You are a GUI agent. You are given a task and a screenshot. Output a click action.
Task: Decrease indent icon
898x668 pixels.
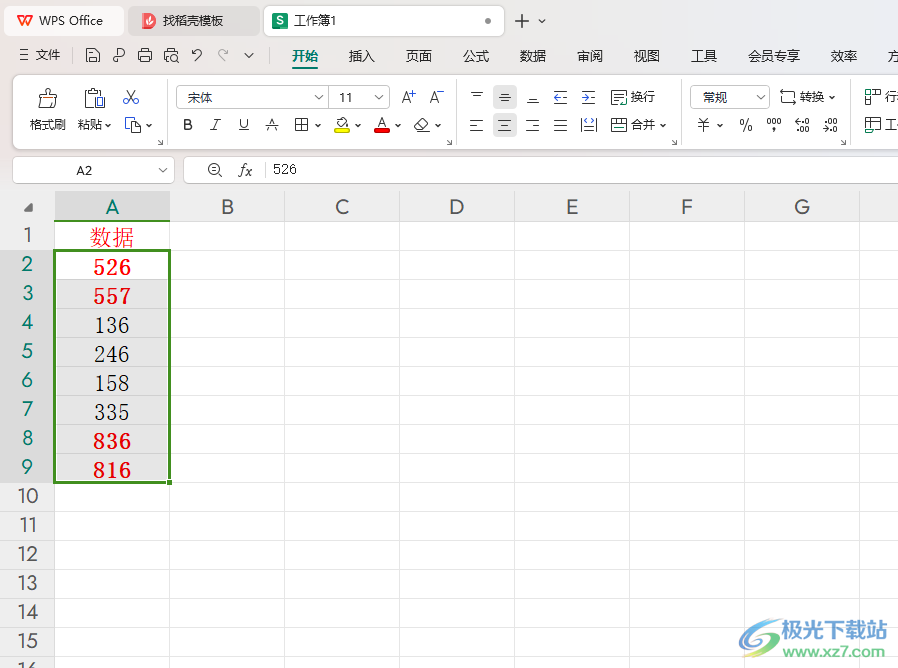click(x=561, y=97)
